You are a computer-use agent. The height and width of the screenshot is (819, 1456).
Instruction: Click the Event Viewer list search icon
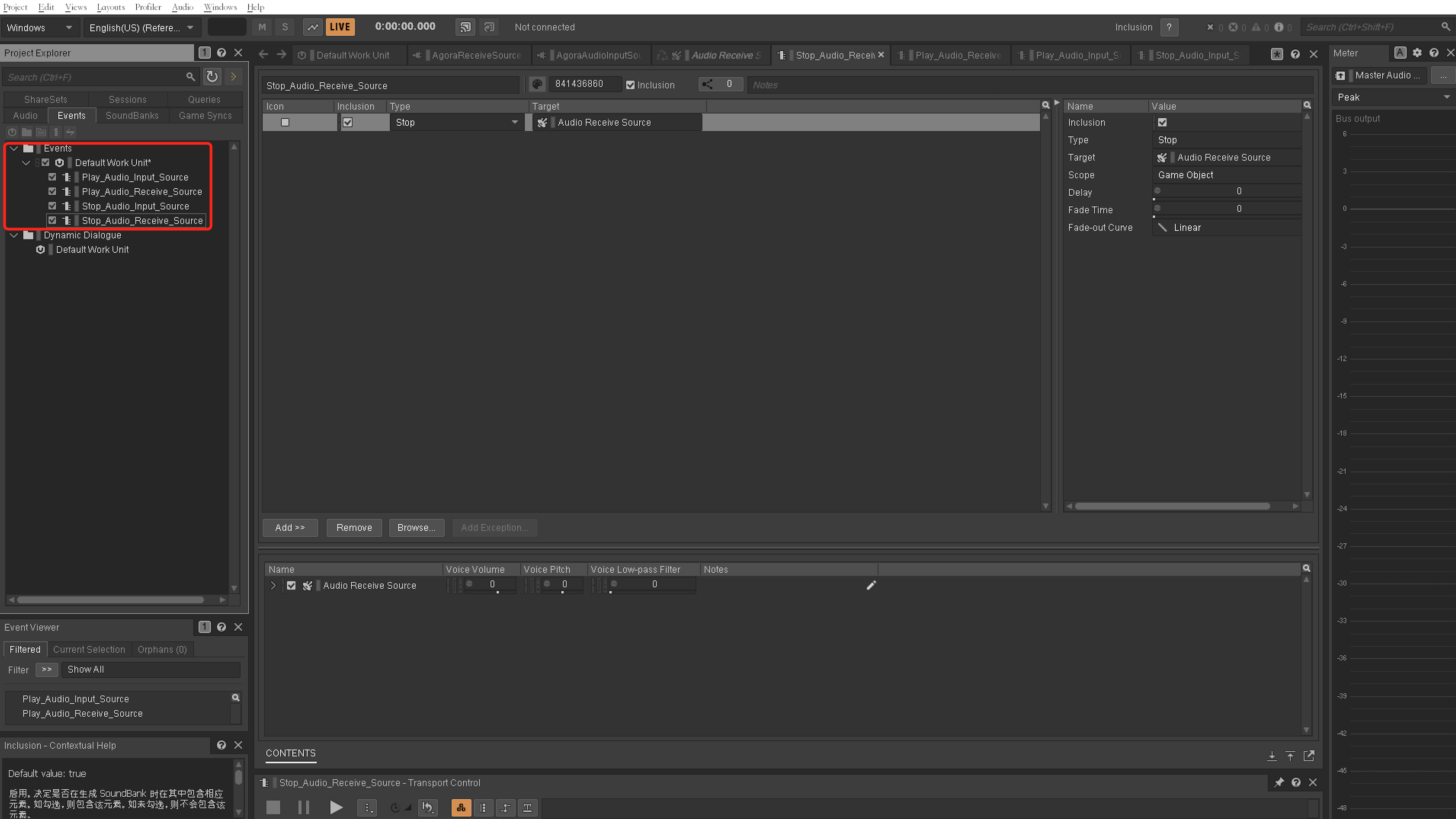click(x=236, y=697)
